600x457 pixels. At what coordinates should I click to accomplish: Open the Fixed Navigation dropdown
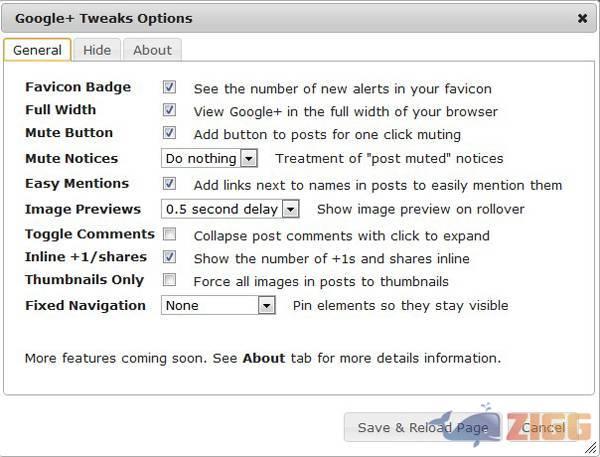pyautogui.click(x=218, y=305)
